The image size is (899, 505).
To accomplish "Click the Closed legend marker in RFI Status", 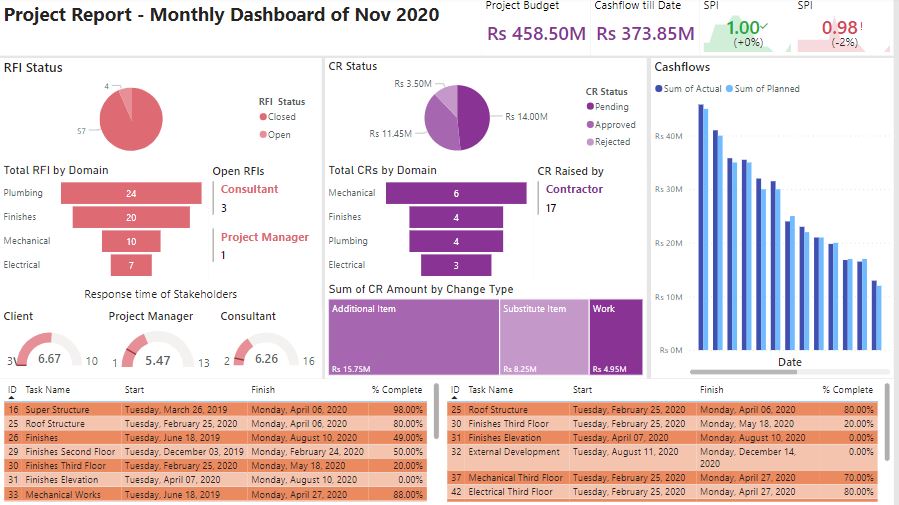I will tap(263, 117).
